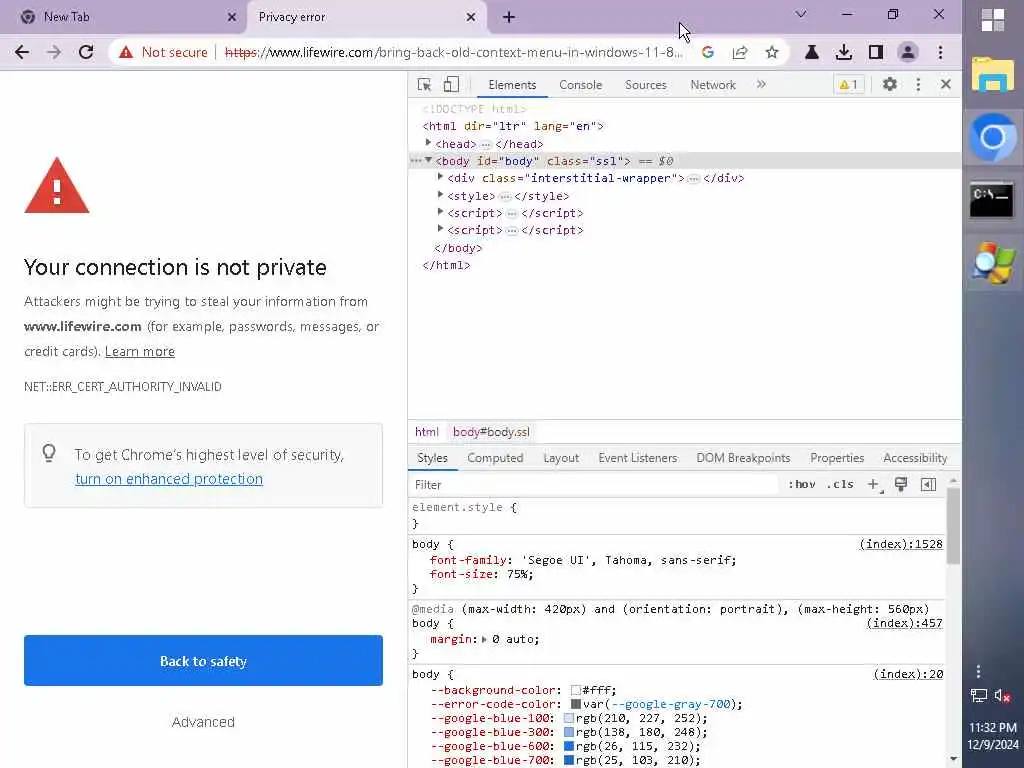
Task: Click the Google icon in address bar
Action: click(x=707, y=52)
